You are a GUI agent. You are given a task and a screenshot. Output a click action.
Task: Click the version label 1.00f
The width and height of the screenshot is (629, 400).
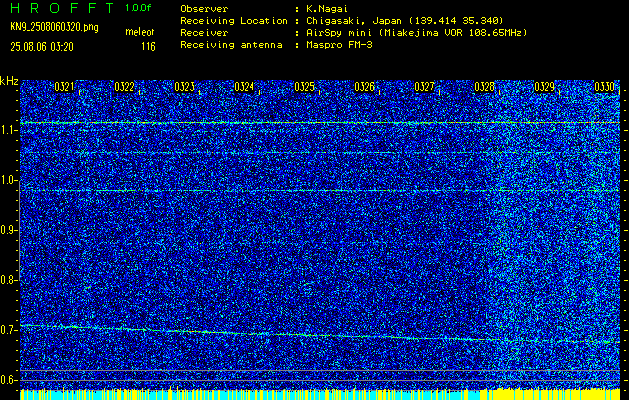coord(138,8)
